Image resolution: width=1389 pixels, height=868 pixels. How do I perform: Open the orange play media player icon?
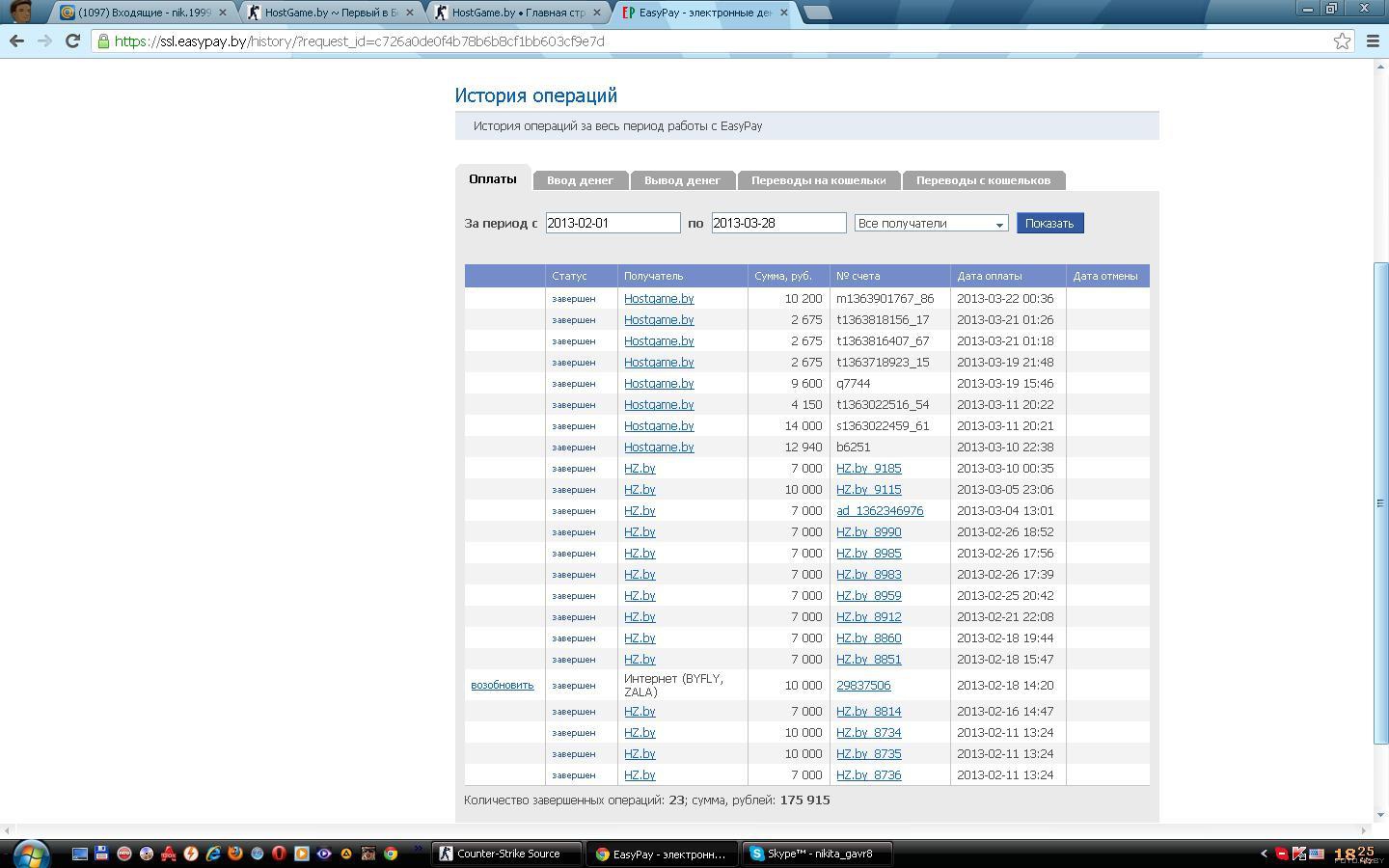(x=302, y=854)
